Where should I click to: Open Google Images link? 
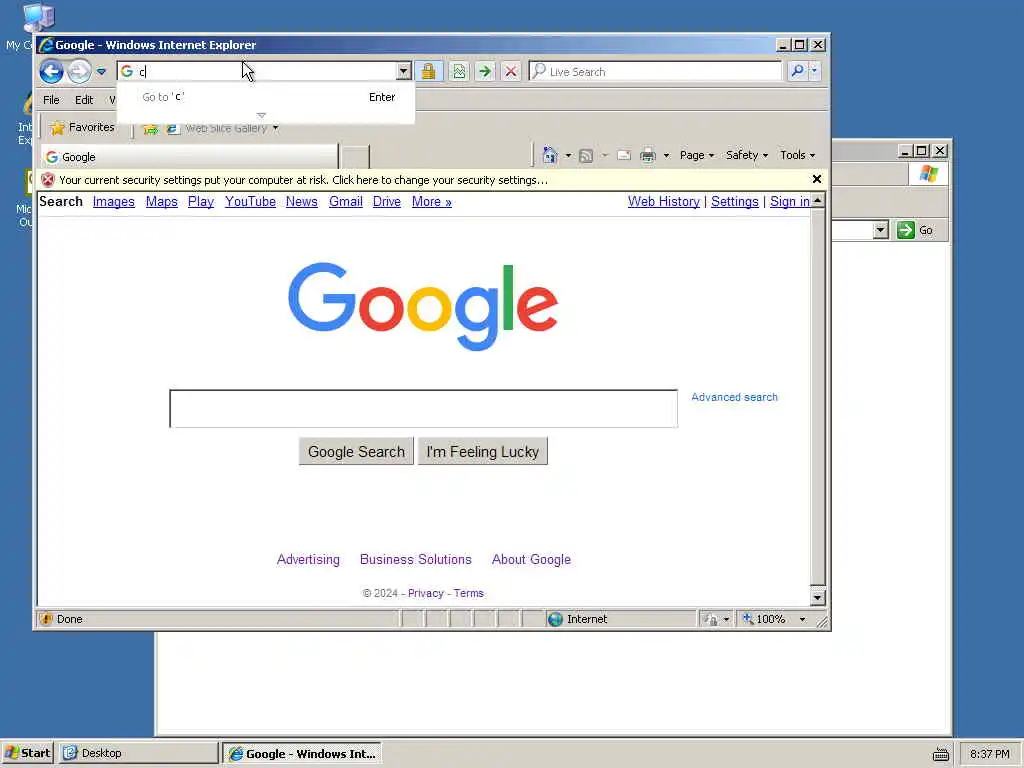pyautogui.click(x=114, y=202)
